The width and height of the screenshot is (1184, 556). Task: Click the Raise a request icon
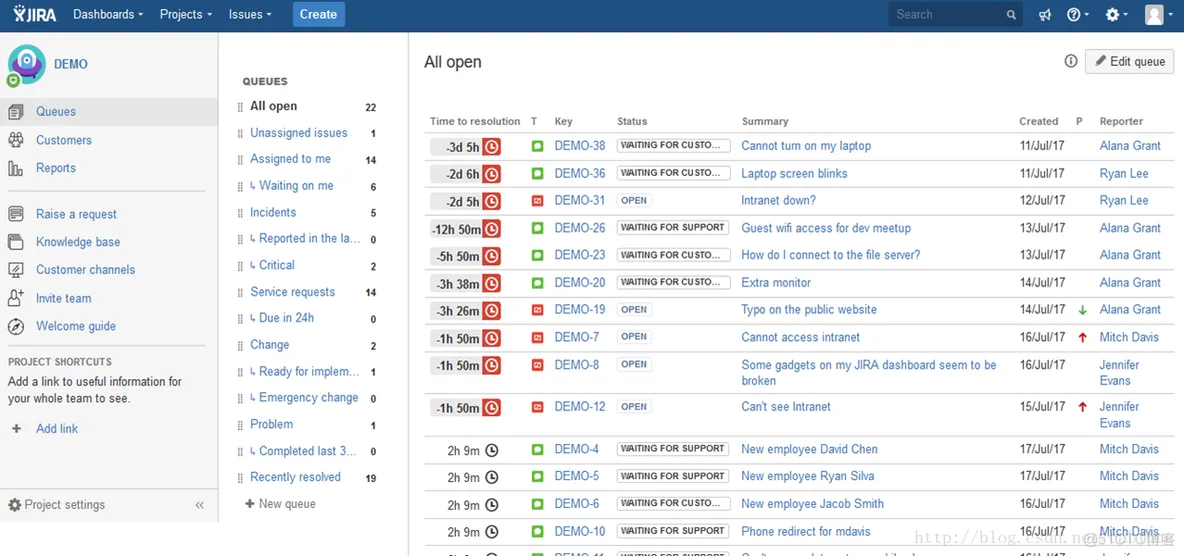(15, 214)
